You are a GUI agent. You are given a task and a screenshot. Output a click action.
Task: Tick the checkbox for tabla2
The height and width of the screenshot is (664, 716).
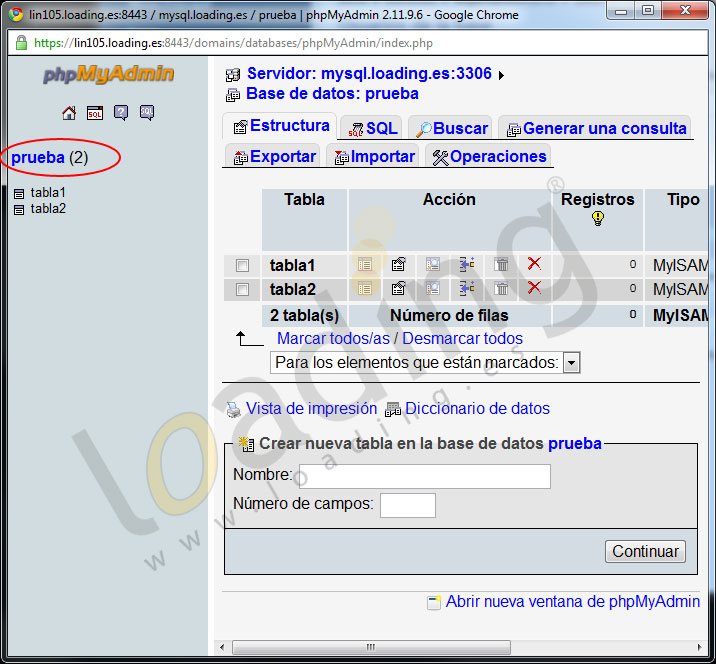pyautogui.click(x=242, y=289)
